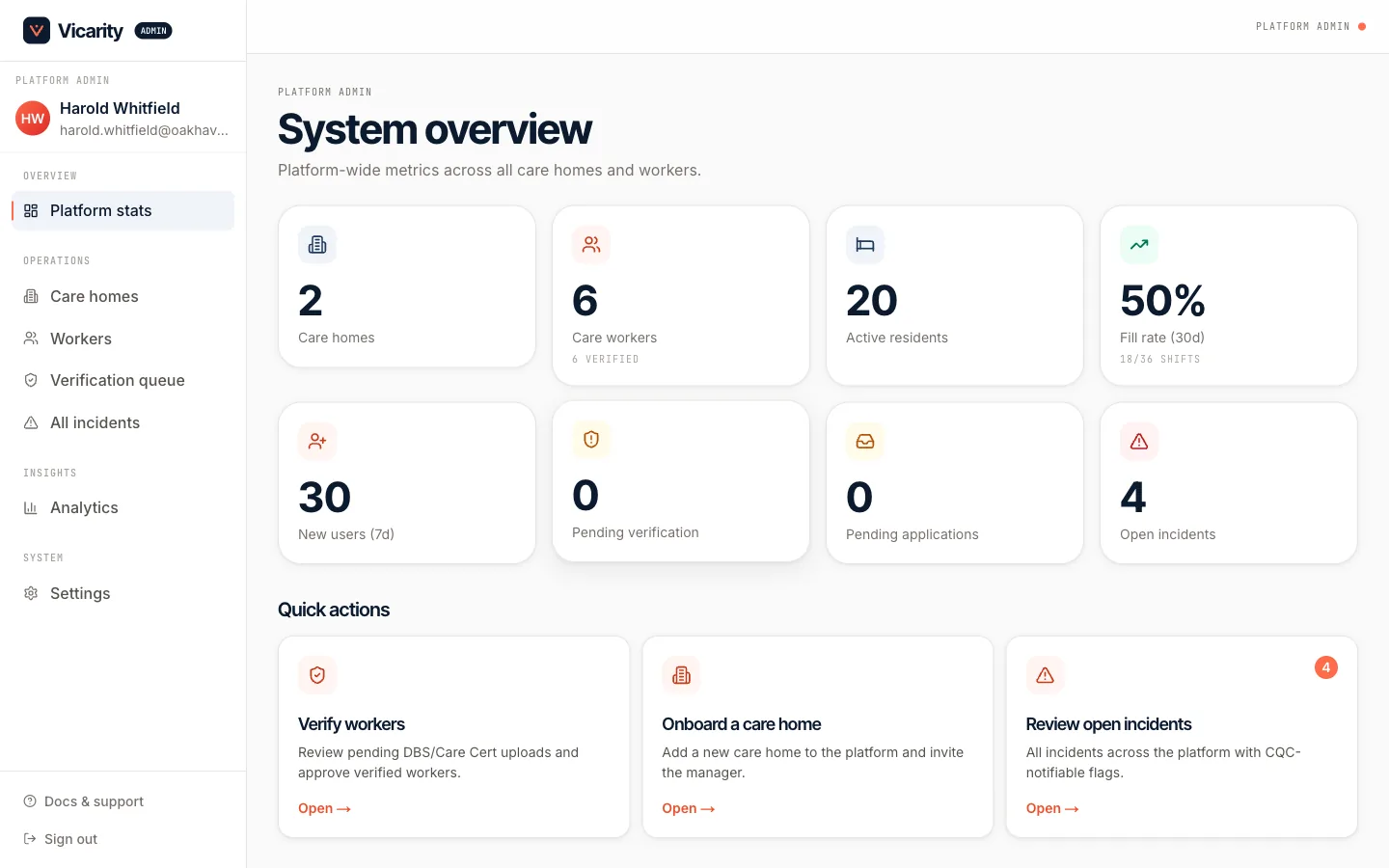This screenshot has height=868, width=1389.
Task: Click the trending arrow icon on Fill rate card
Action: (x=1139, y=245)
